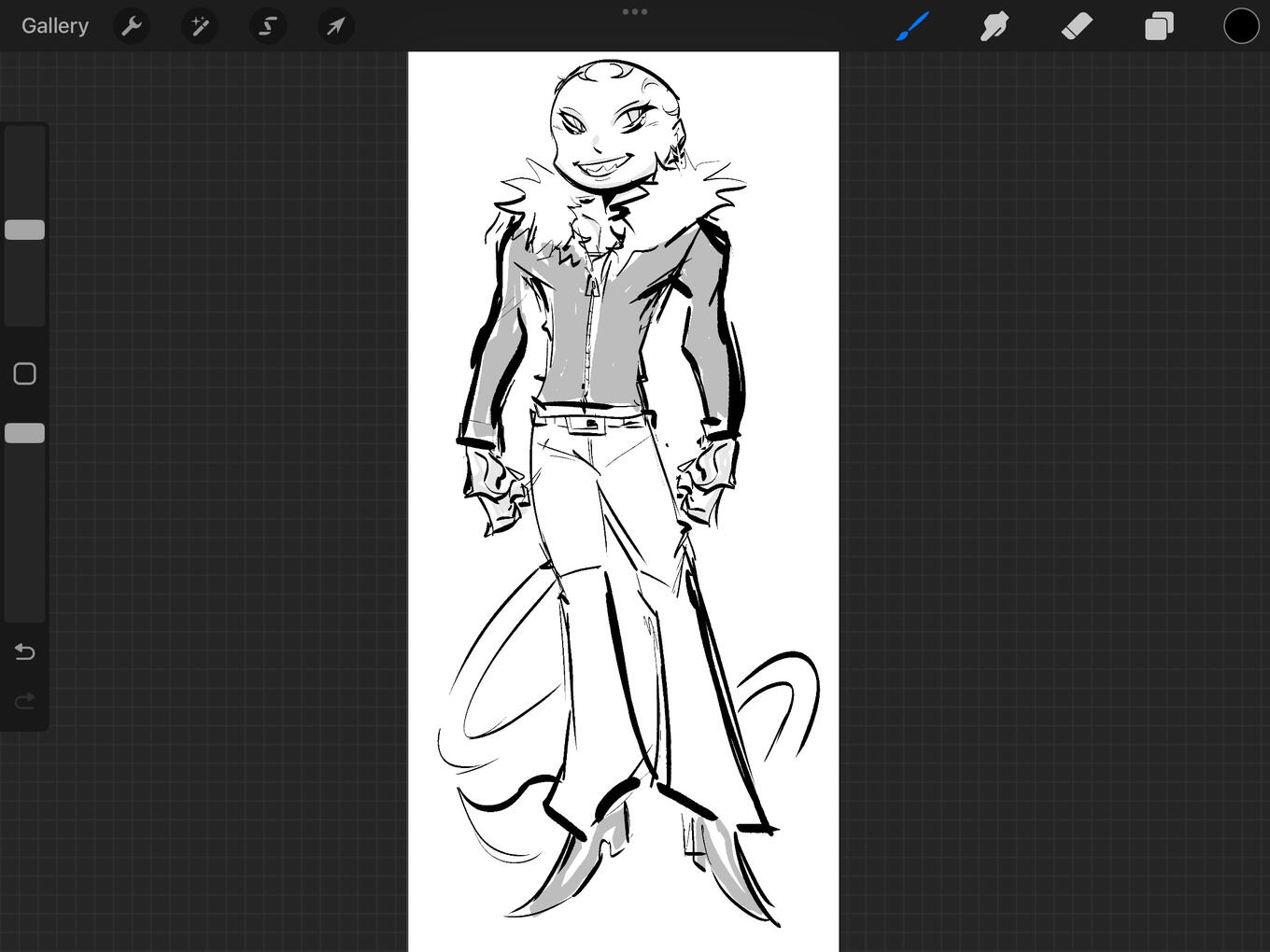This screenshot has height=952, width=1270.
Task: Undo the last stroke
Action: coord(25,651)
